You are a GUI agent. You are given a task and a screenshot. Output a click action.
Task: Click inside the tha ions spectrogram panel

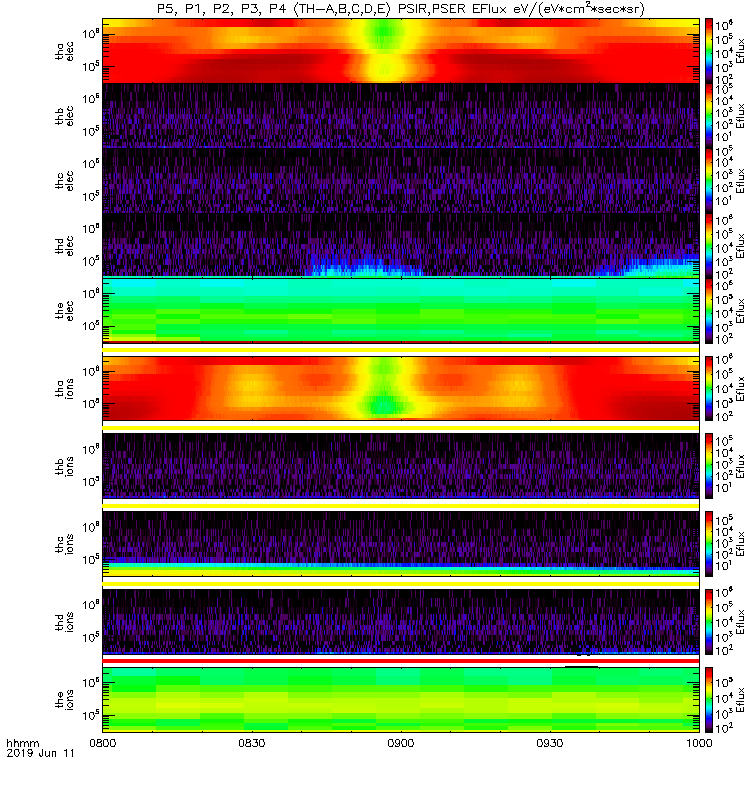click(401, 388)
